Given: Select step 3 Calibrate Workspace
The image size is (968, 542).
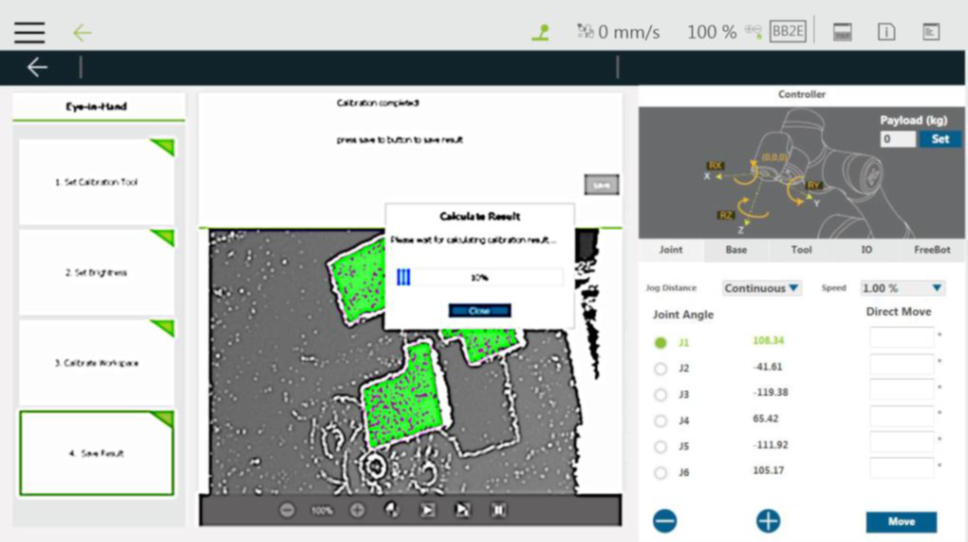Looking at the screenshot, I should coord(97,363).
